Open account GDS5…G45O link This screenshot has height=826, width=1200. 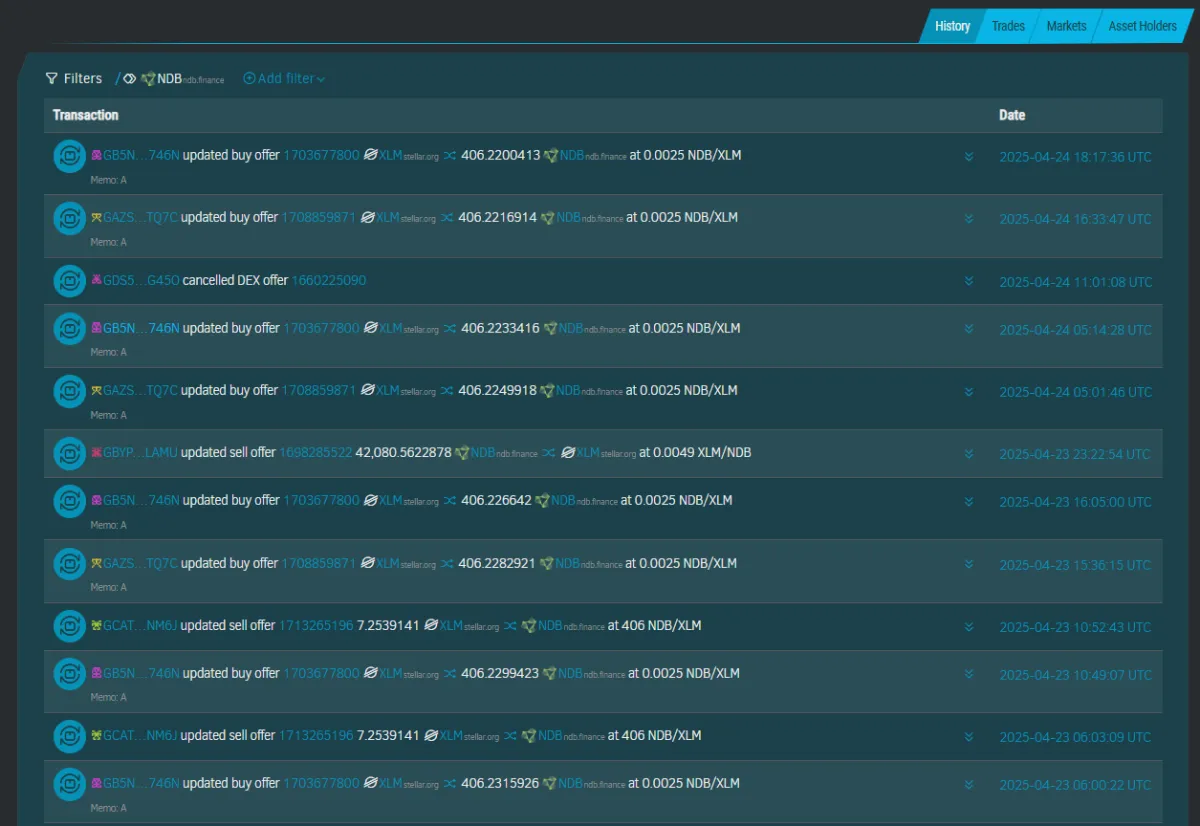[x=141, y=280]
